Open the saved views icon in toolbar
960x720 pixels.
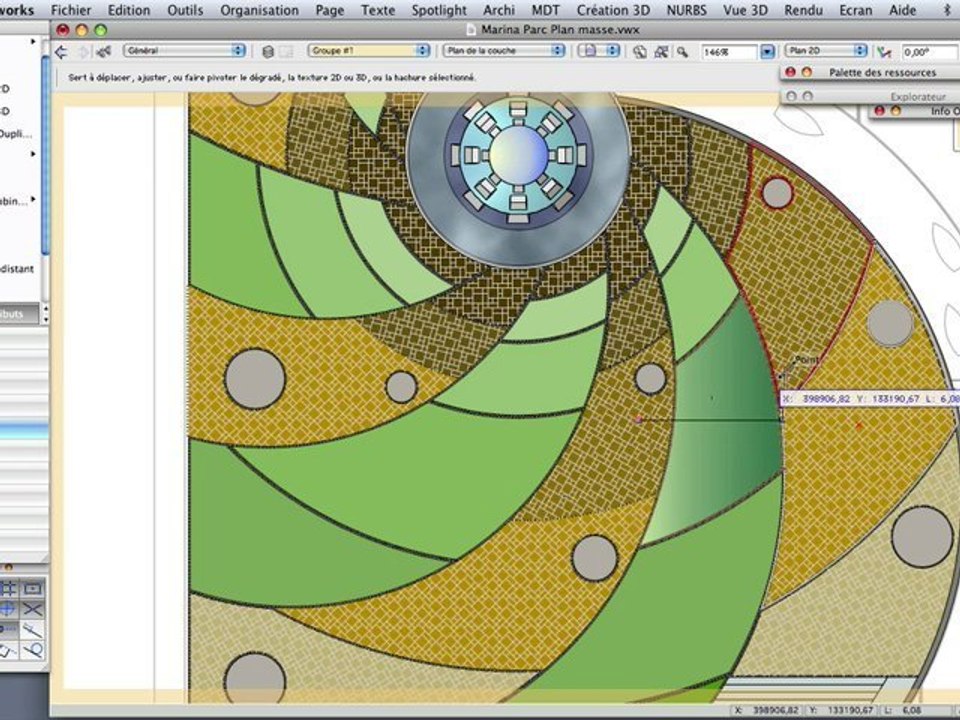tap(103, 51)
